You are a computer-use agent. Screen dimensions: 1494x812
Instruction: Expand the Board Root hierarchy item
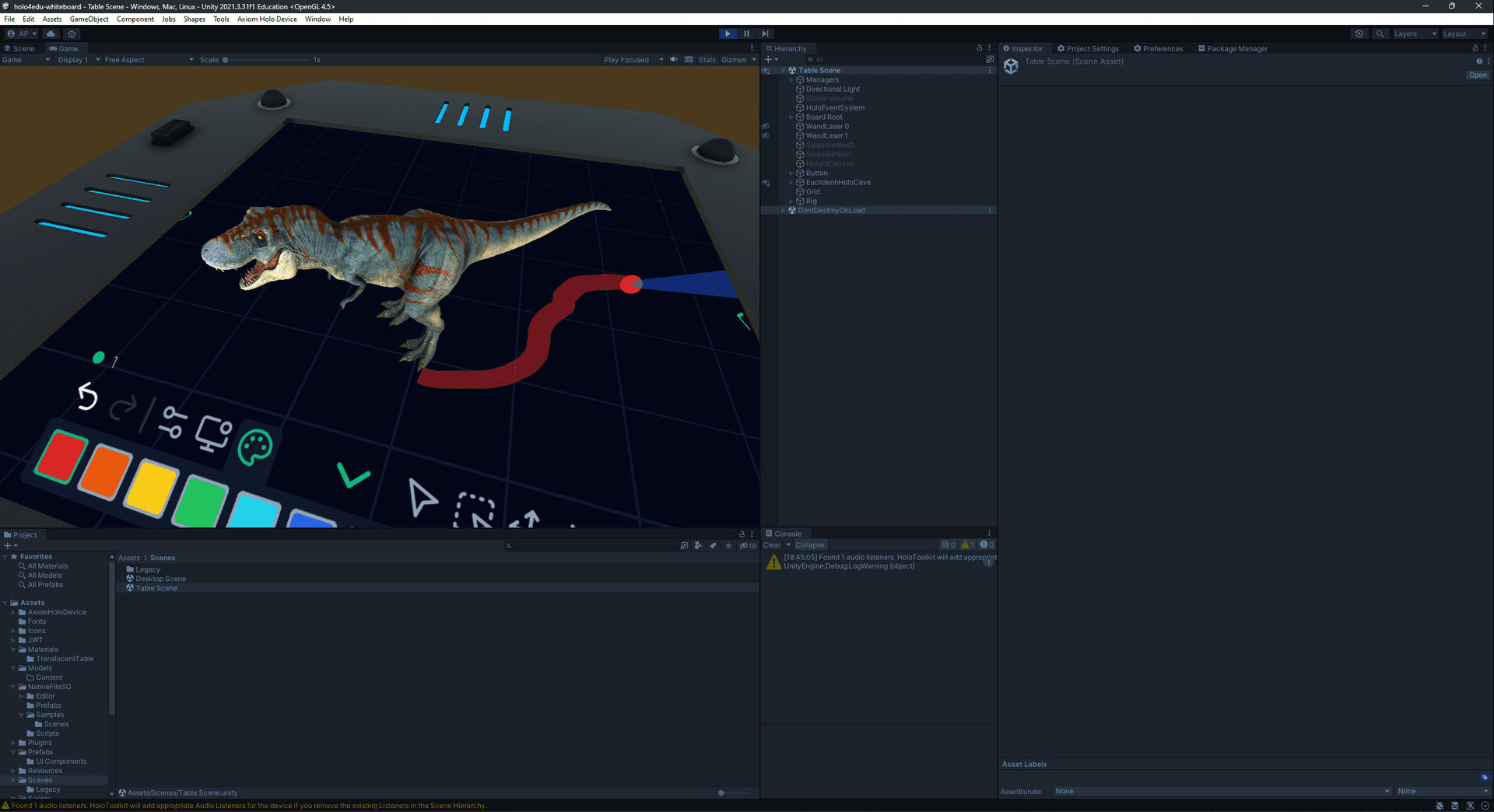pyautogui.click(x=791, y=117)
